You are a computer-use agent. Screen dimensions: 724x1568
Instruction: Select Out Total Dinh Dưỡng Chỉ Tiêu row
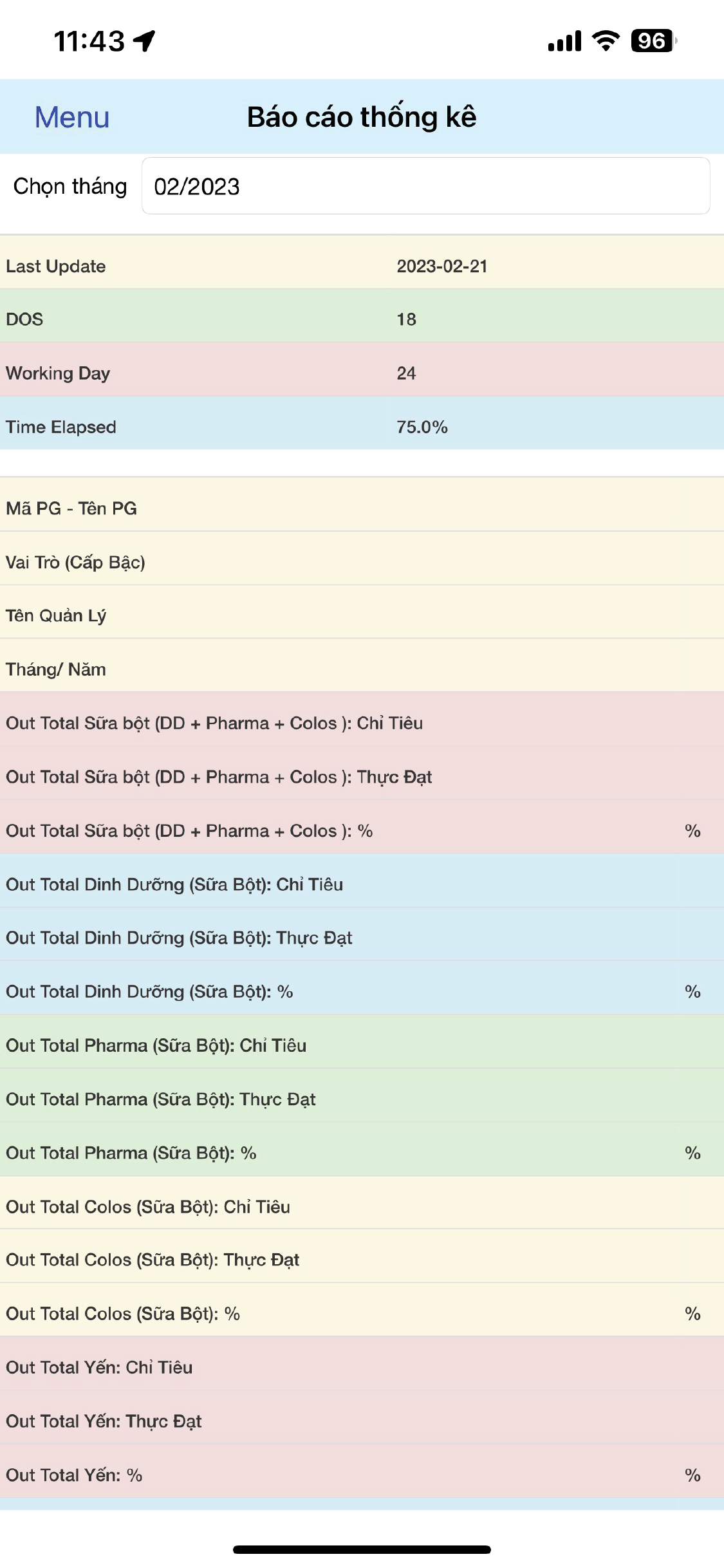click(x=362, y=884)
